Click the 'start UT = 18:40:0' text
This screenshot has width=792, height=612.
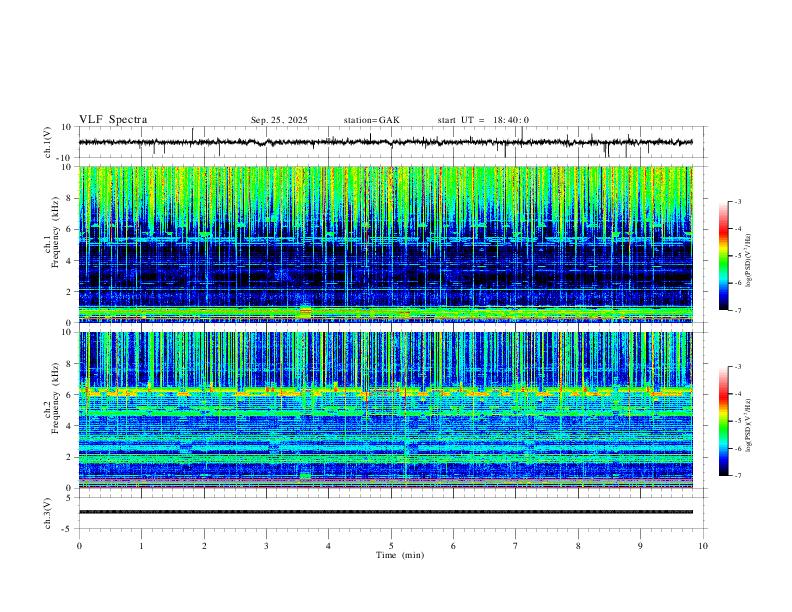click(483, 120)
